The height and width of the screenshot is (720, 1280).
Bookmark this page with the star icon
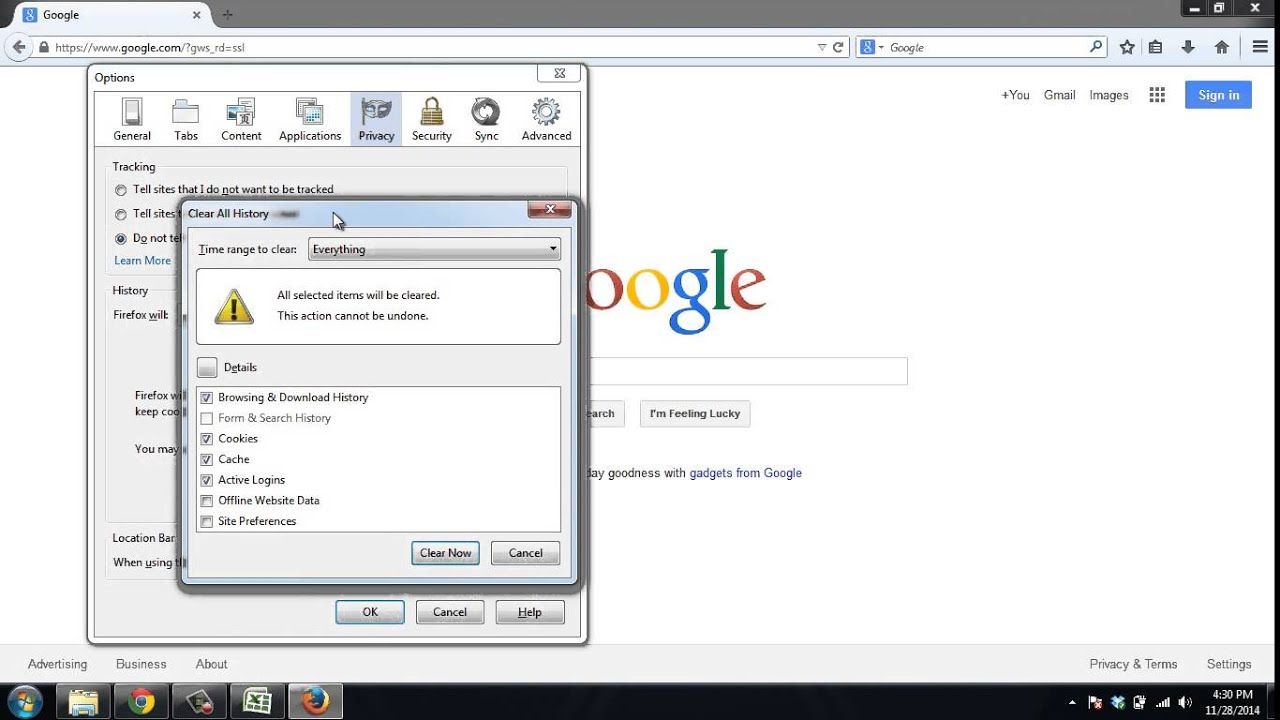tap(1127, 47)
